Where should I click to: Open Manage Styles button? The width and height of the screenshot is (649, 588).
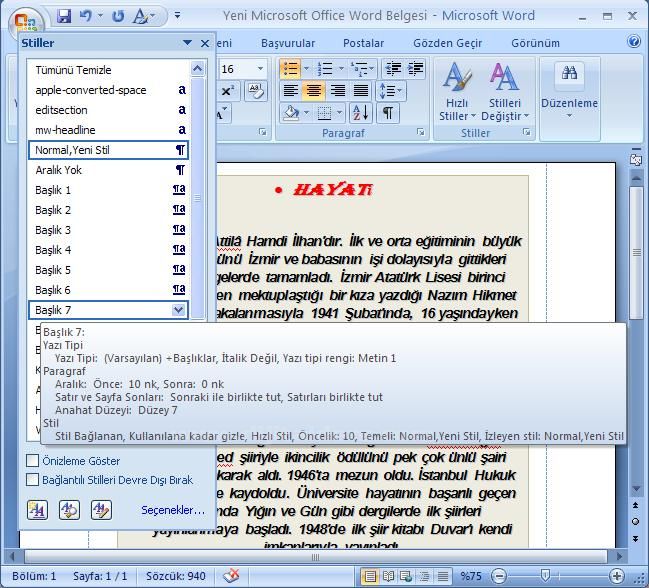pos(101,509)
